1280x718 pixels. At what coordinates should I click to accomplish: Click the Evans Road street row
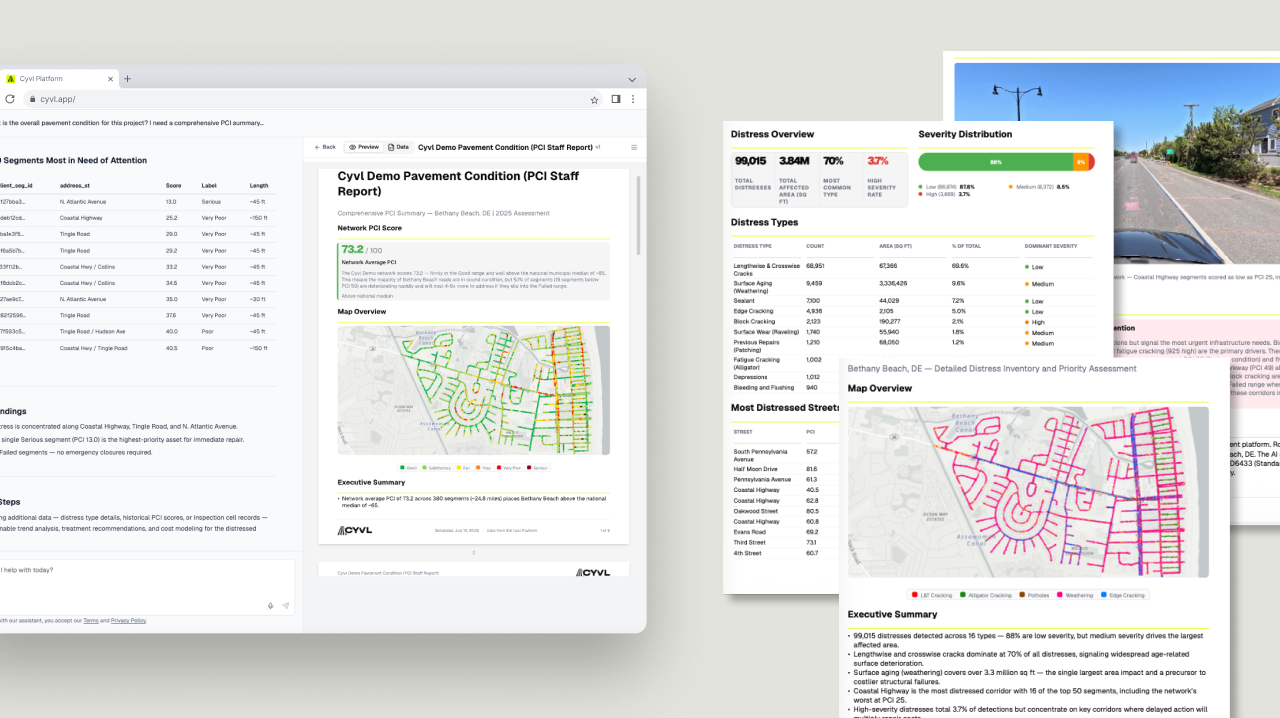click(785, 532)
